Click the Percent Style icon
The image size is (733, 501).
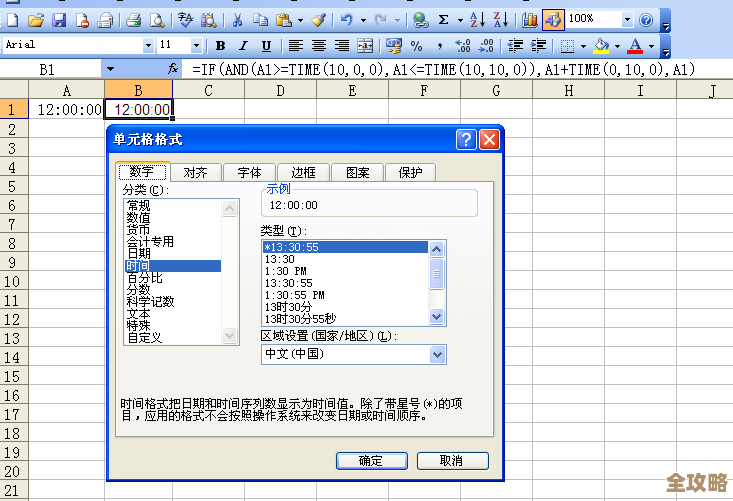pos(416,46)
